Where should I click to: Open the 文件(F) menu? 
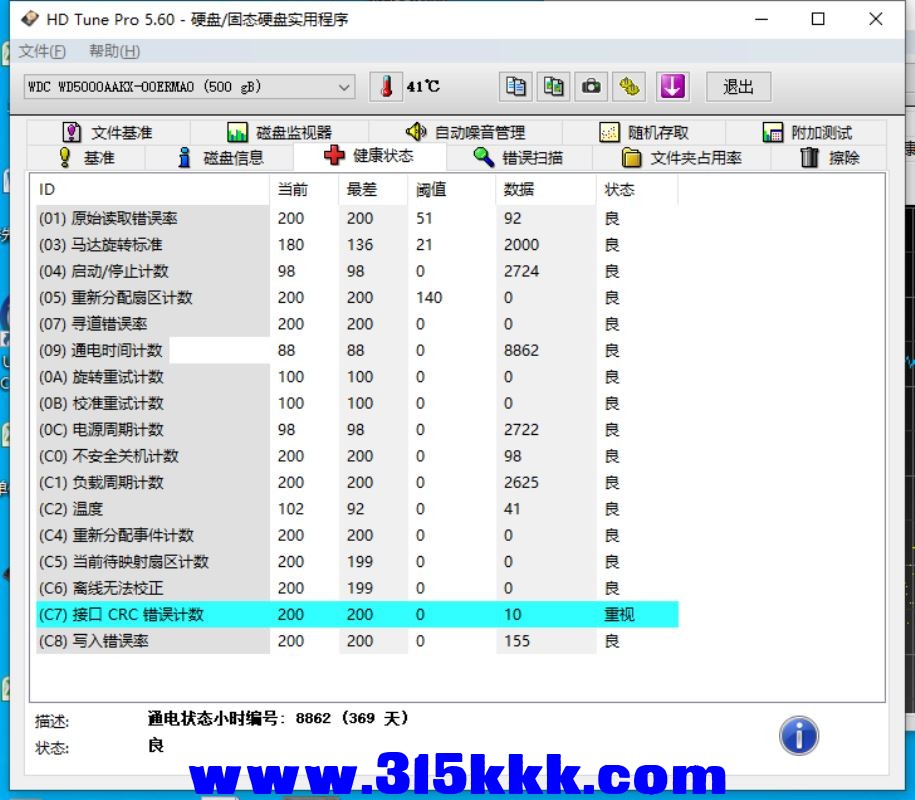point(42,51)
